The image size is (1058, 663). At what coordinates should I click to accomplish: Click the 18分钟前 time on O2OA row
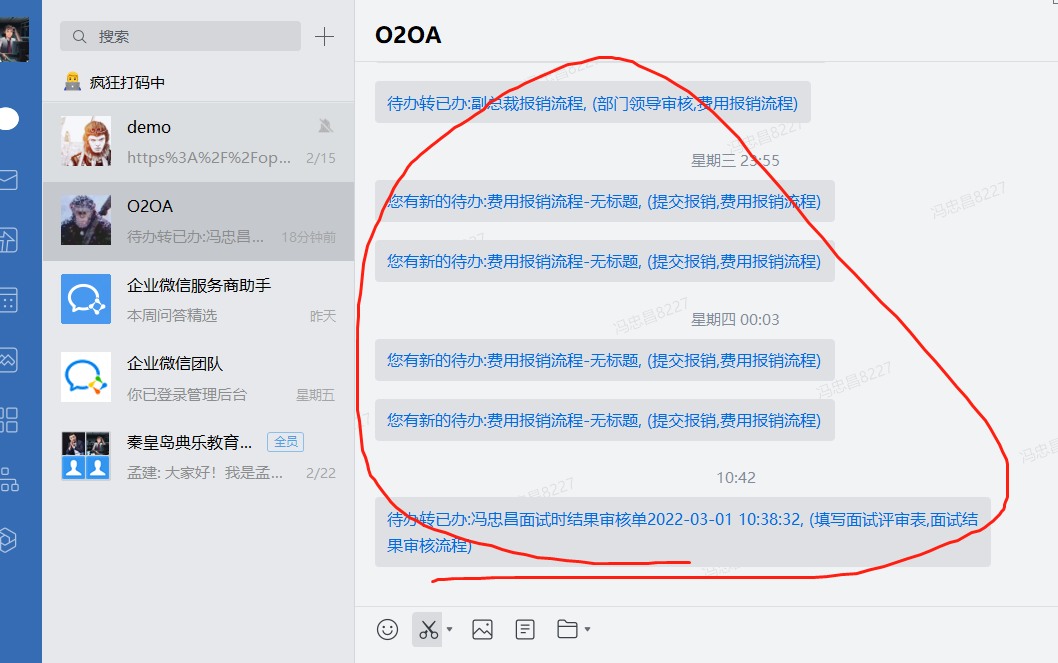click(x=308, y=237)
